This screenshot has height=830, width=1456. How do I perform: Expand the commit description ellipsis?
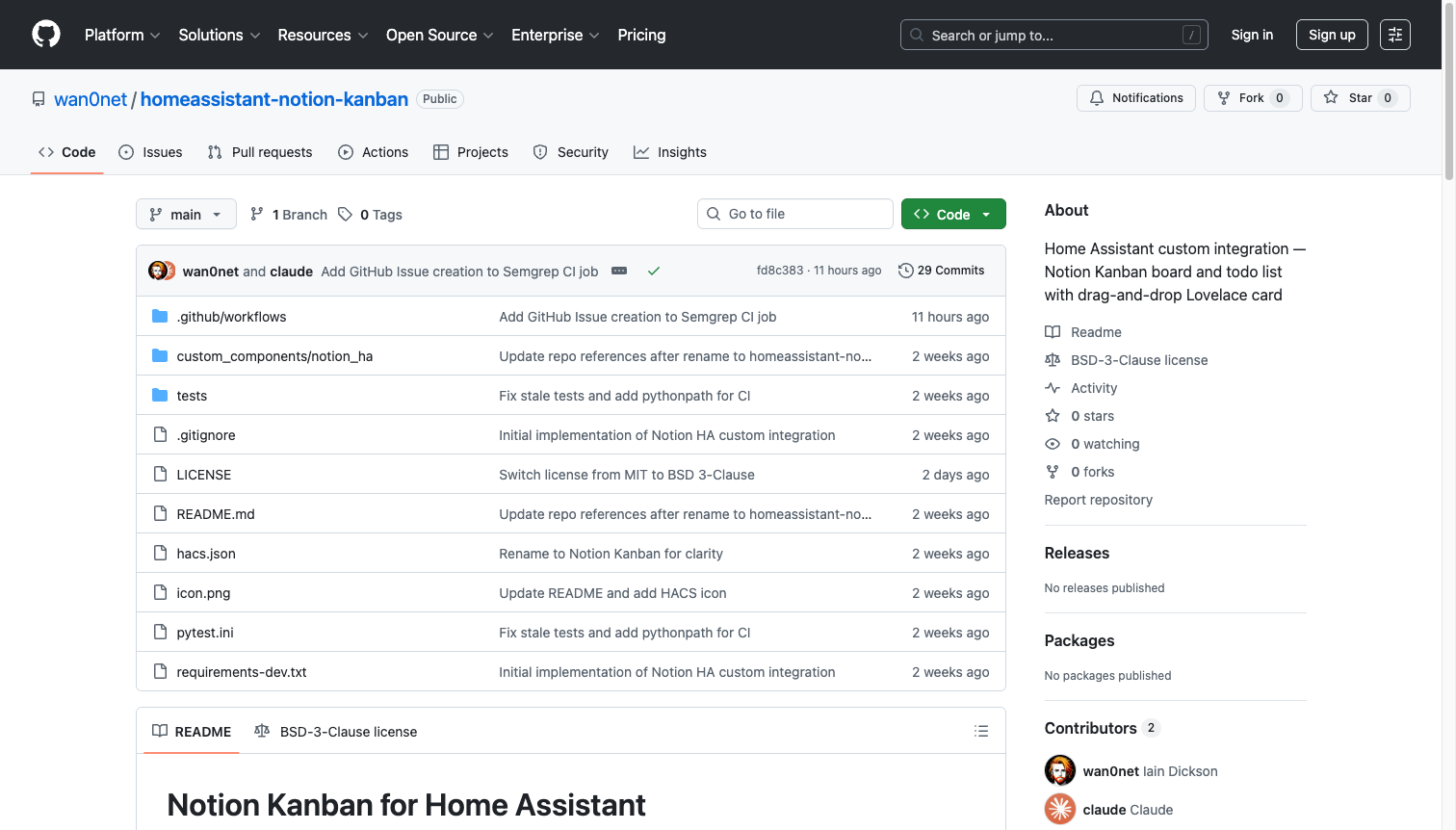click(619, 271)
